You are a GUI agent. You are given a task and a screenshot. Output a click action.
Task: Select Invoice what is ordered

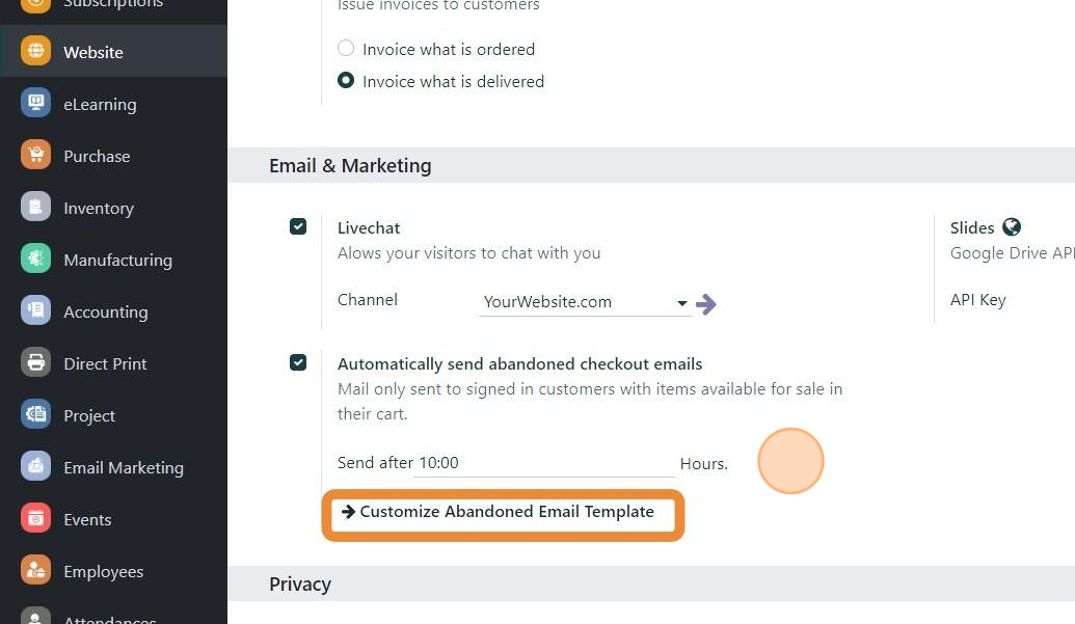click(346, 49)
